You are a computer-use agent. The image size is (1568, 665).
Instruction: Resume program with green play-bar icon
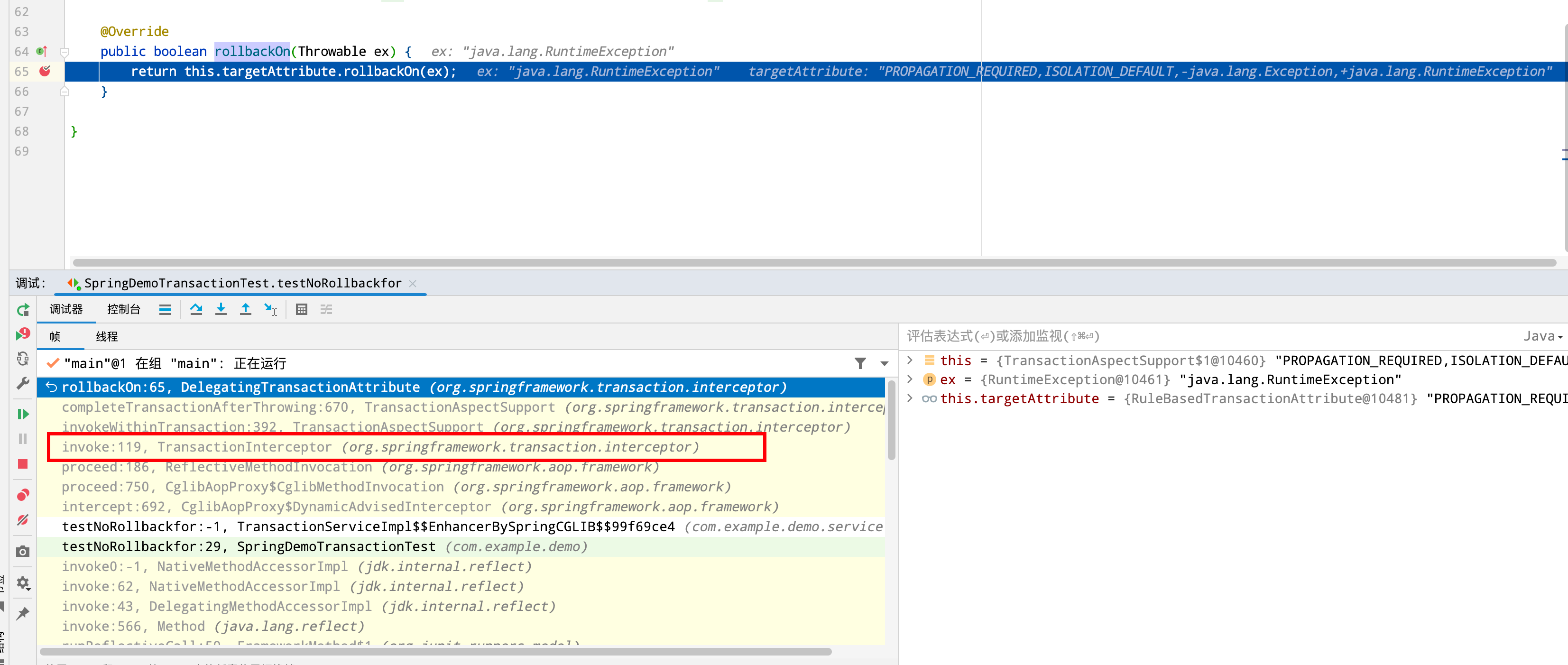[22, 414]
